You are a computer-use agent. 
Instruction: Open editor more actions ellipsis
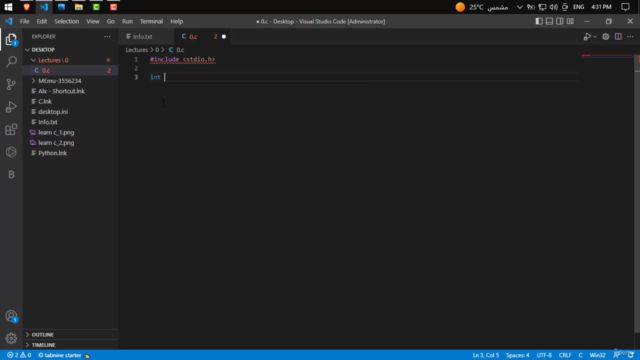click(x=630, y=37)
